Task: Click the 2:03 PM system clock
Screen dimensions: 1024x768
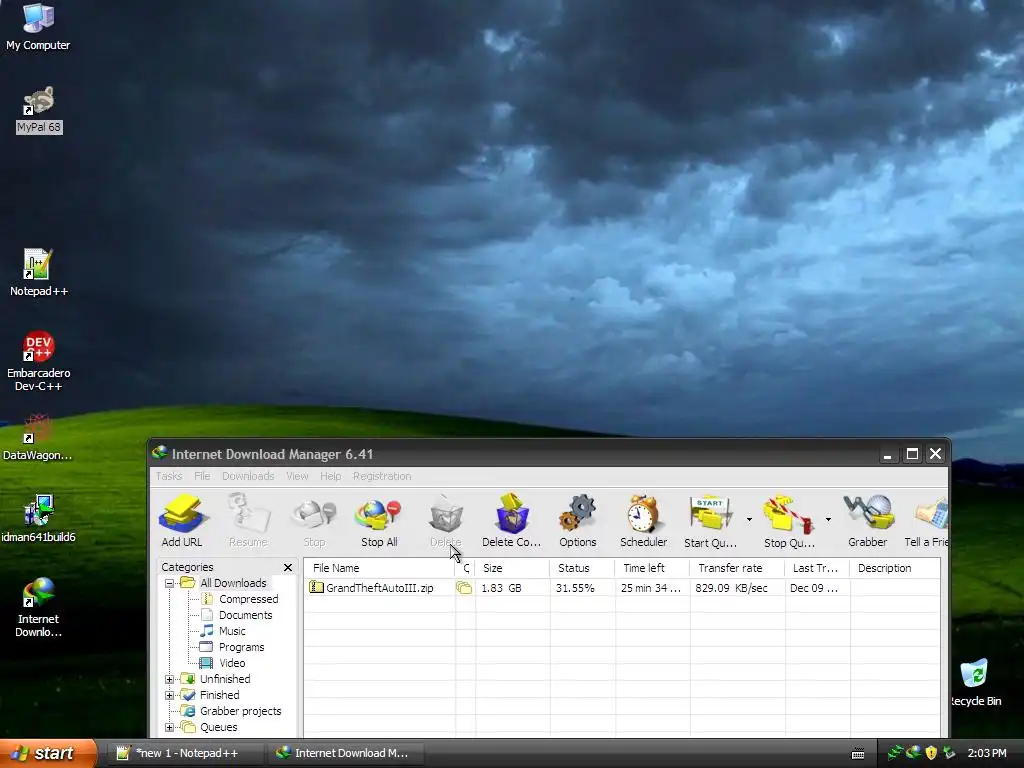Action: click(987, 753)
